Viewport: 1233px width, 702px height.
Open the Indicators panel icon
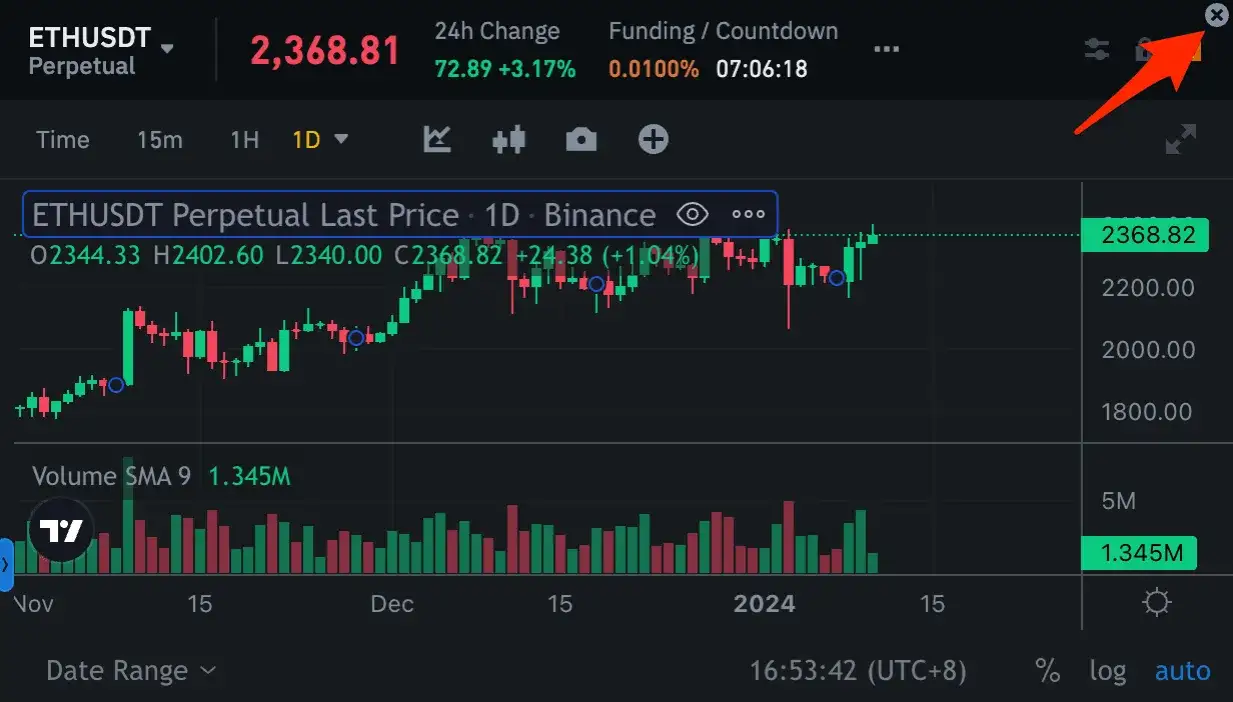pos(437,139)
